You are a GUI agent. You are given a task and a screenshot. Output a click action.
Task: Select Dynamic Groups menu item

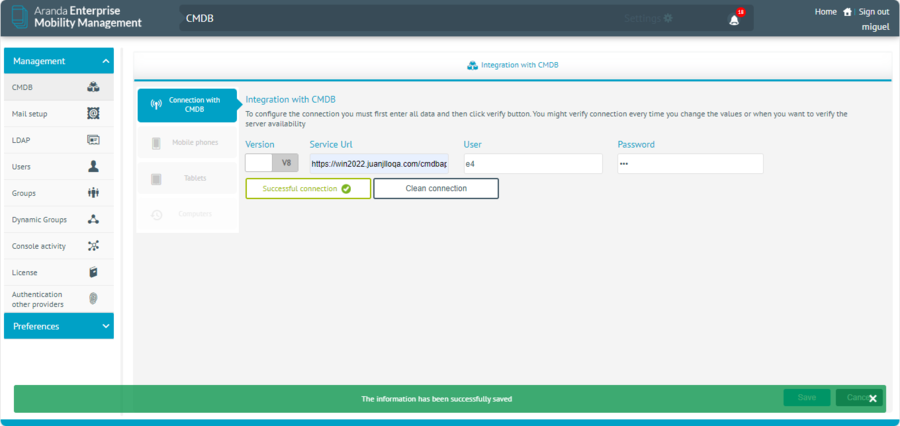[x=59, y=219]
